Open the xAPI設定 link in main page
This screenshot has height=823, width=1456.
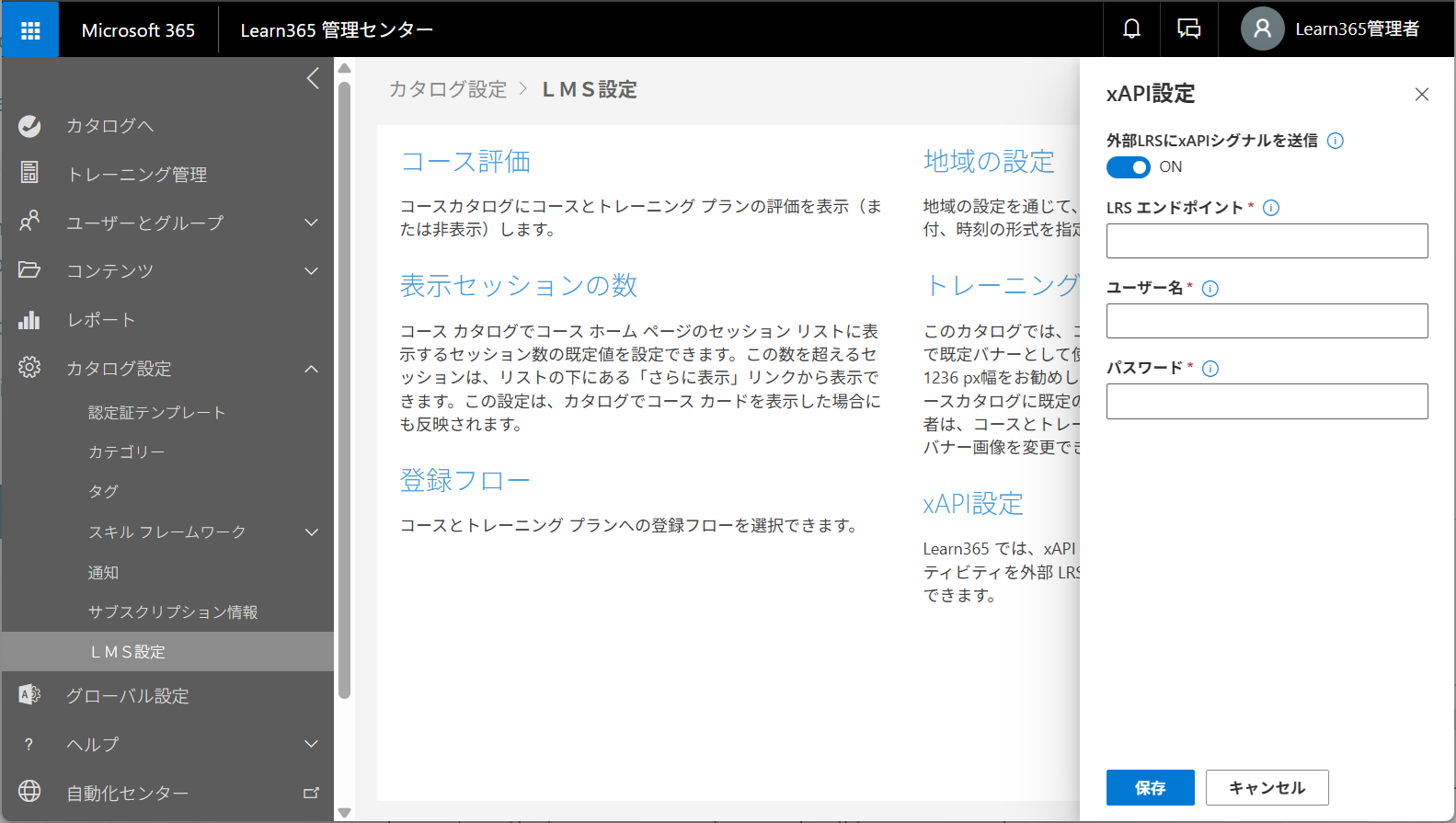973,504
